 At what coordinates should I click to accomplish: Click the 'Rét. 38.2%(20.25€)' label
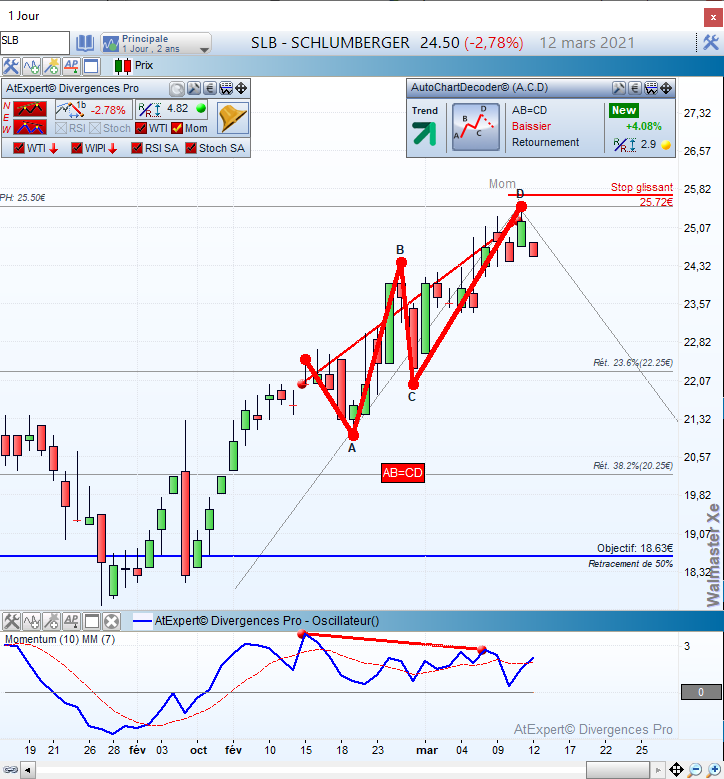click(633, 466)
